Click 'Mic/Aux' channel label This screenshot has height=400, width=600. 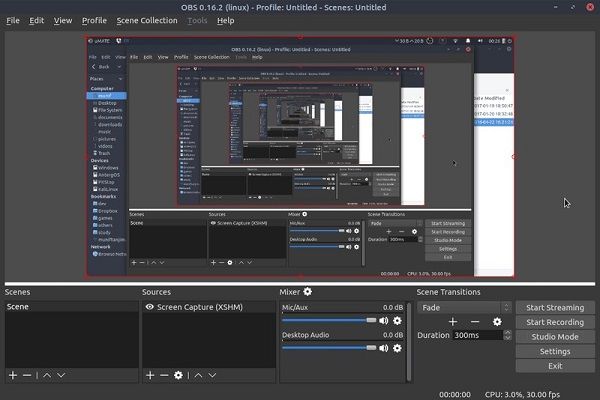click(x=295, y=307)
